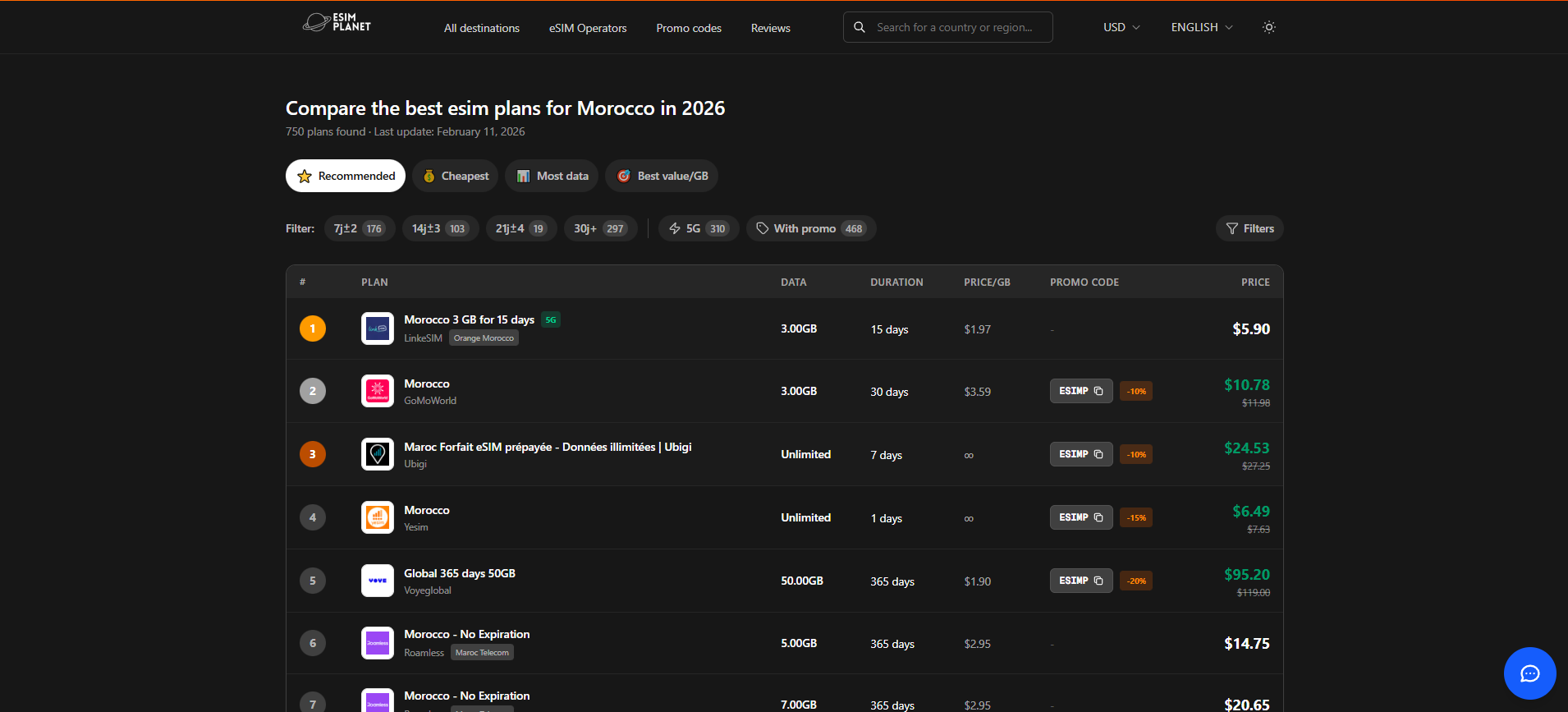Copy ESIMP promo code for Ubigi plan
The image size is (1568, 712).
click(1080, 454)
